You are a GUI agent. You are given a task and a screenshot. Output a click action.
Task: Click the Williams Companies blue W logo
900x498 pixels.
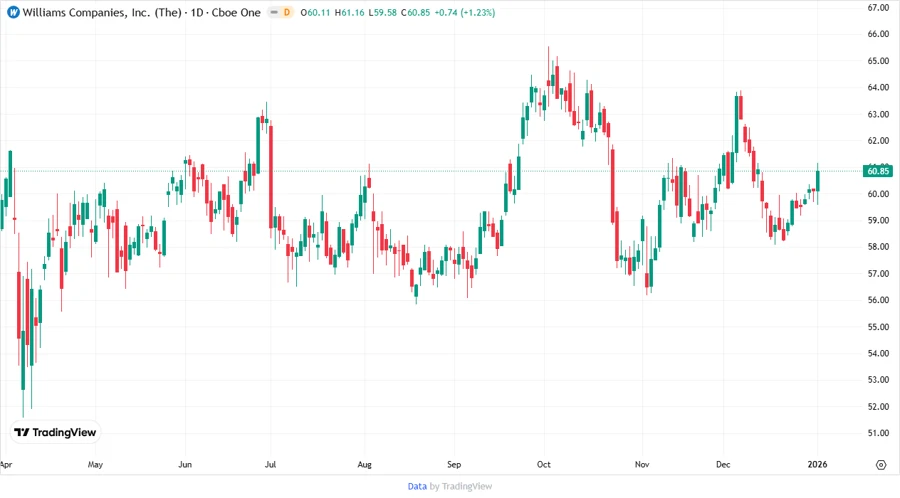[13, 13]
